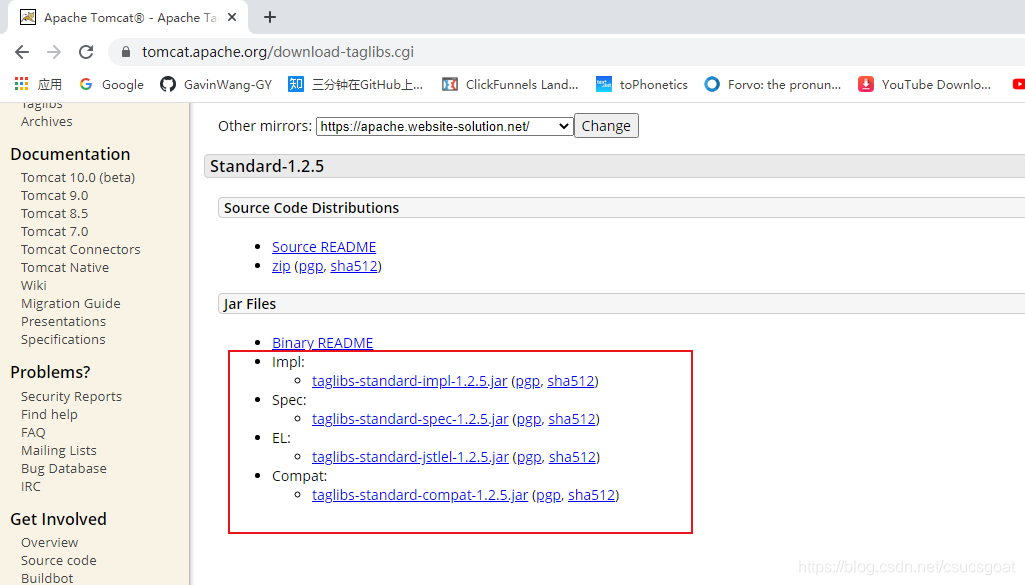Open the Presentations sidebar link
The image size is (1025, 585).
point(63,322)
